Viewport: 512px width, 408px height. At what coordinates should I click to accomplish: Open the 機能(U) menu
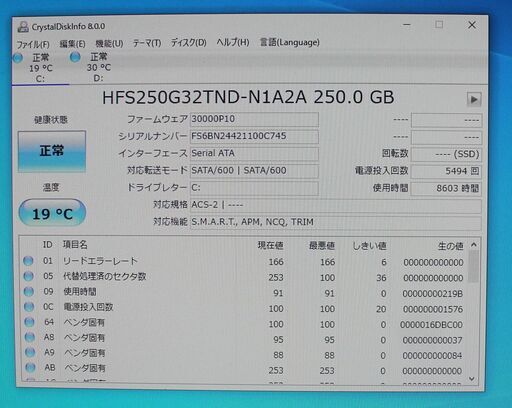pyautogui.click(x=109, y=43)
